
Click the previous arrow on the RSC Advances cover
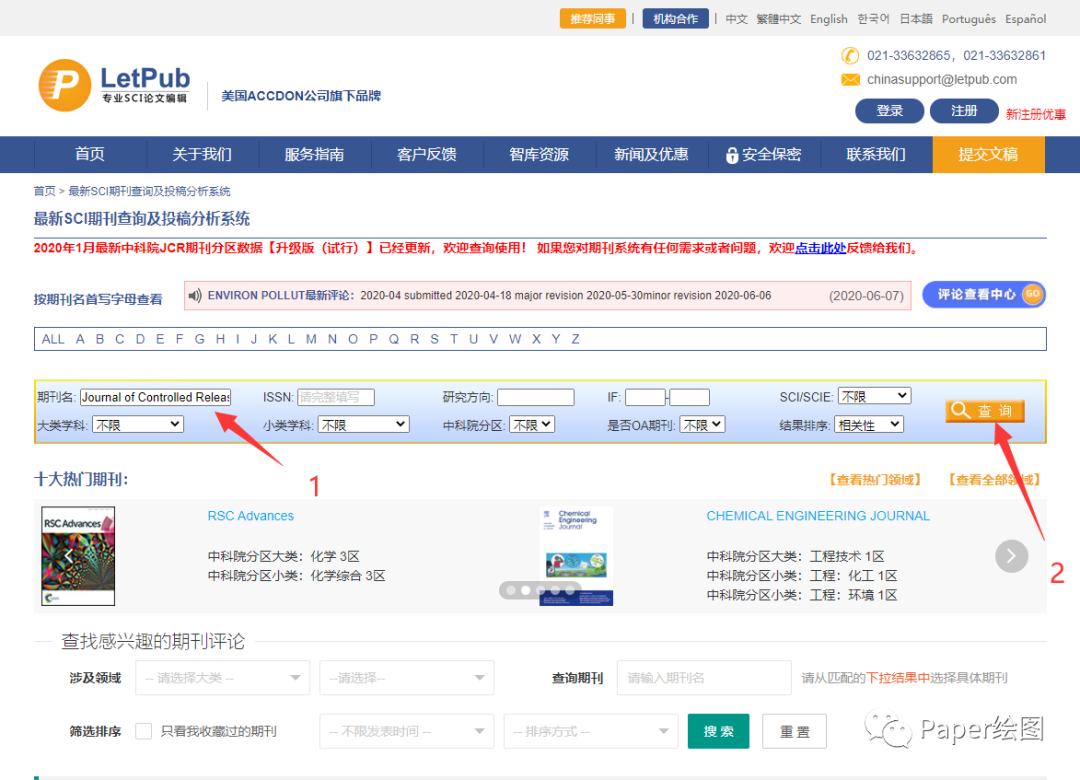[68, 556]
